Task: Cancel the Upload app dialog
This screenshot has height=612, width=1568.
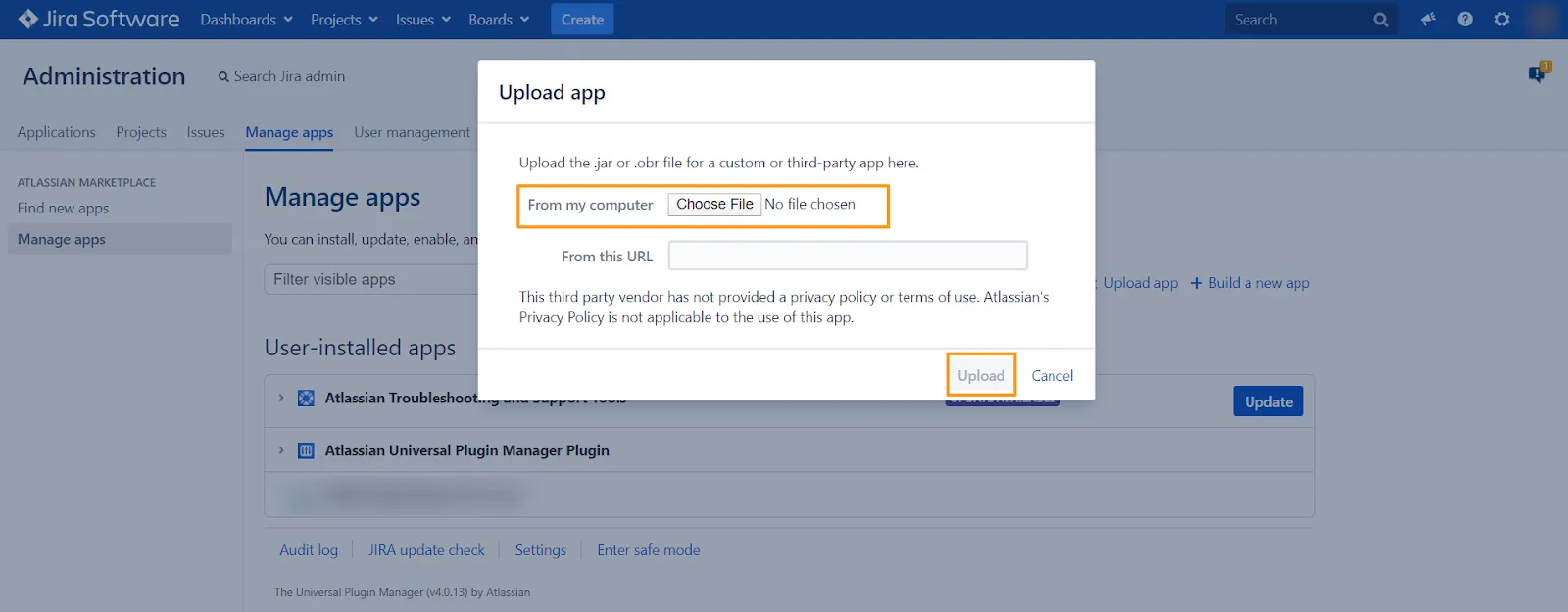Action: tap(1053, 375)
